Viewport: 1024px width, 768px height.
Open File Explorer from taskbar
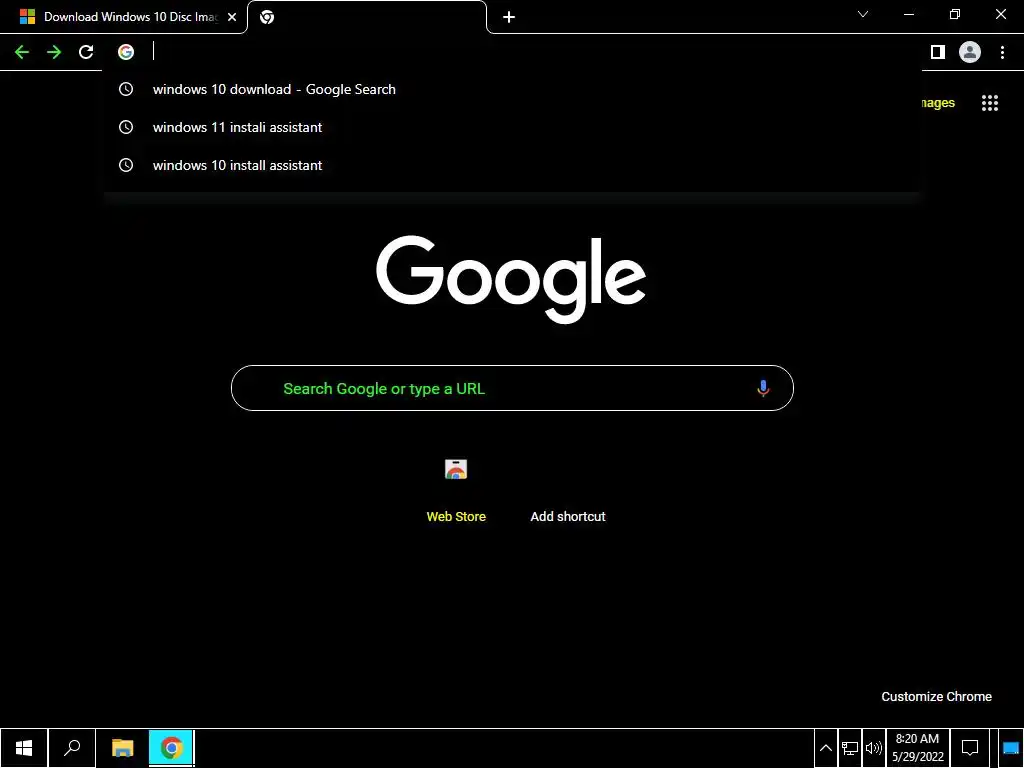coord(122,748)
